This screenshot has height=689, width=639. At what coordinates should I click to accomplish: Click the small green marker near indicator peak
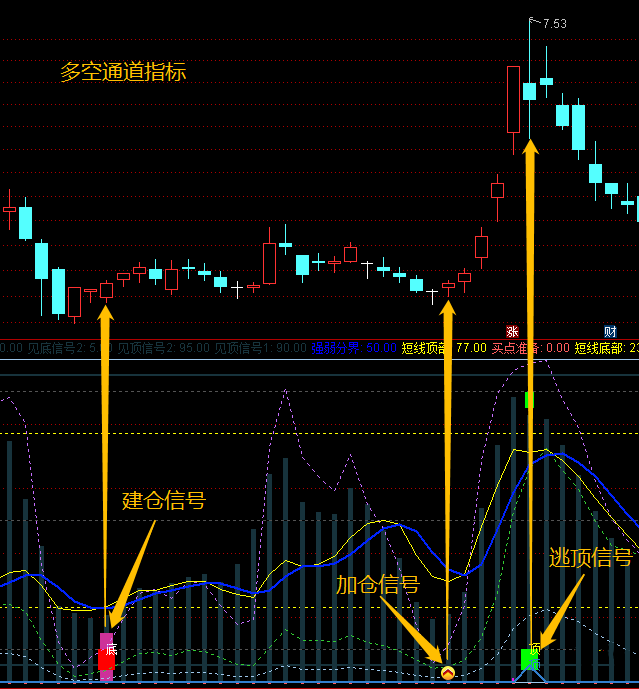pyautogui.click(x=529, y=400)
